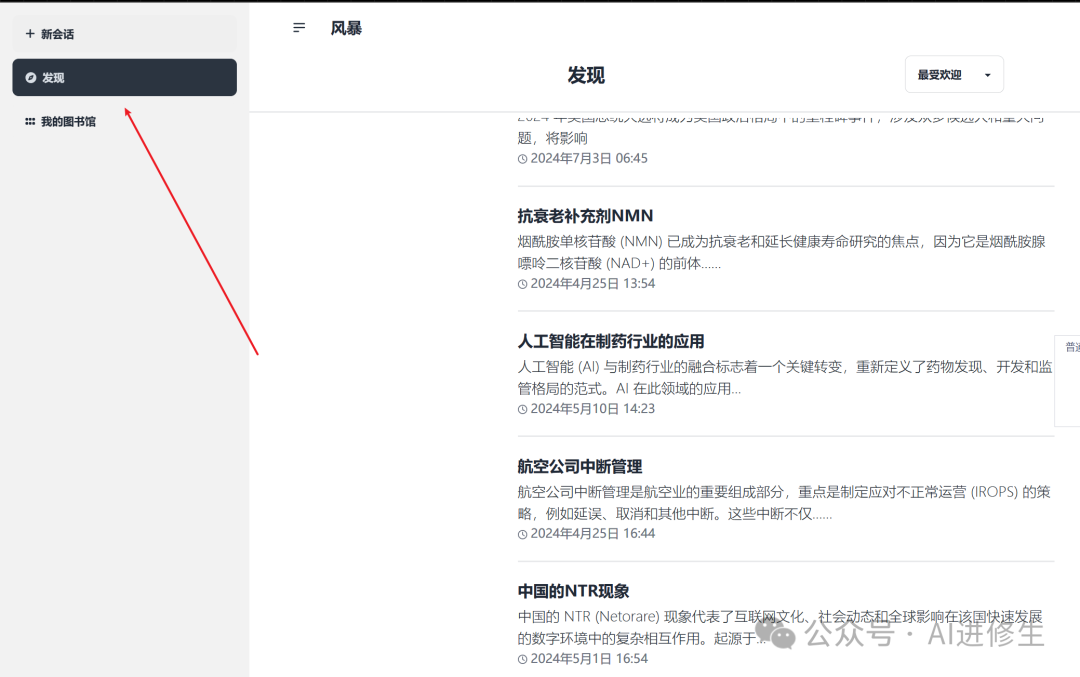Click the grid icon beside 我的图书馆
Image resolution: width=1080 pixels, height=677 pixels.
click(x=30, y=121)
